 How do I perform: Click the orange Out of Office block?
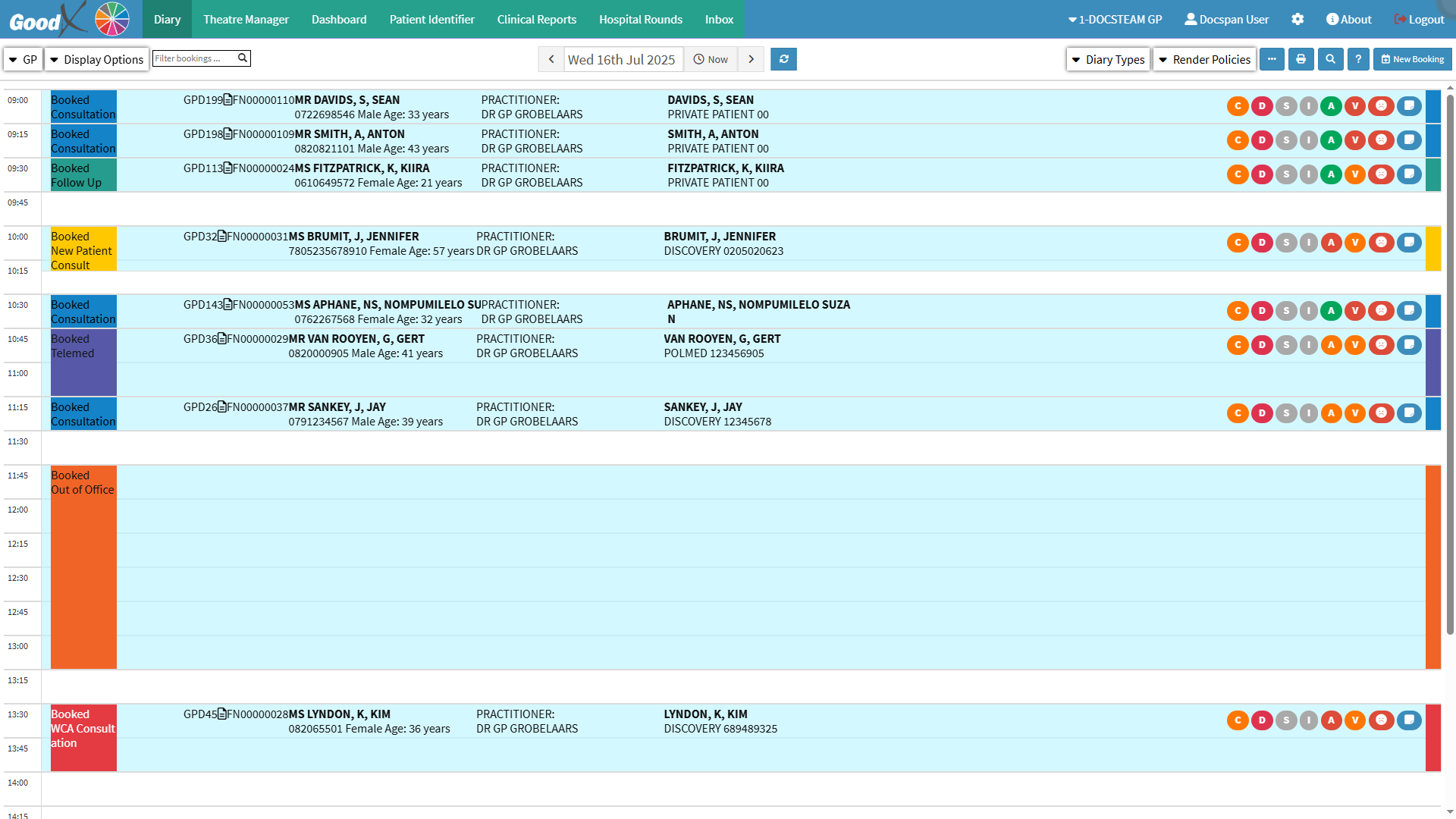point(83,567)
